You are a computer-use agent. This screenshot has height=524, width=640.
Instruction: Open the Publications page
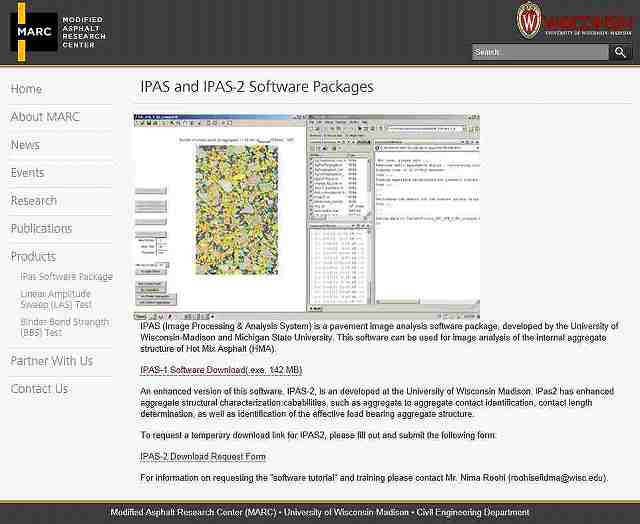point(41,229)
